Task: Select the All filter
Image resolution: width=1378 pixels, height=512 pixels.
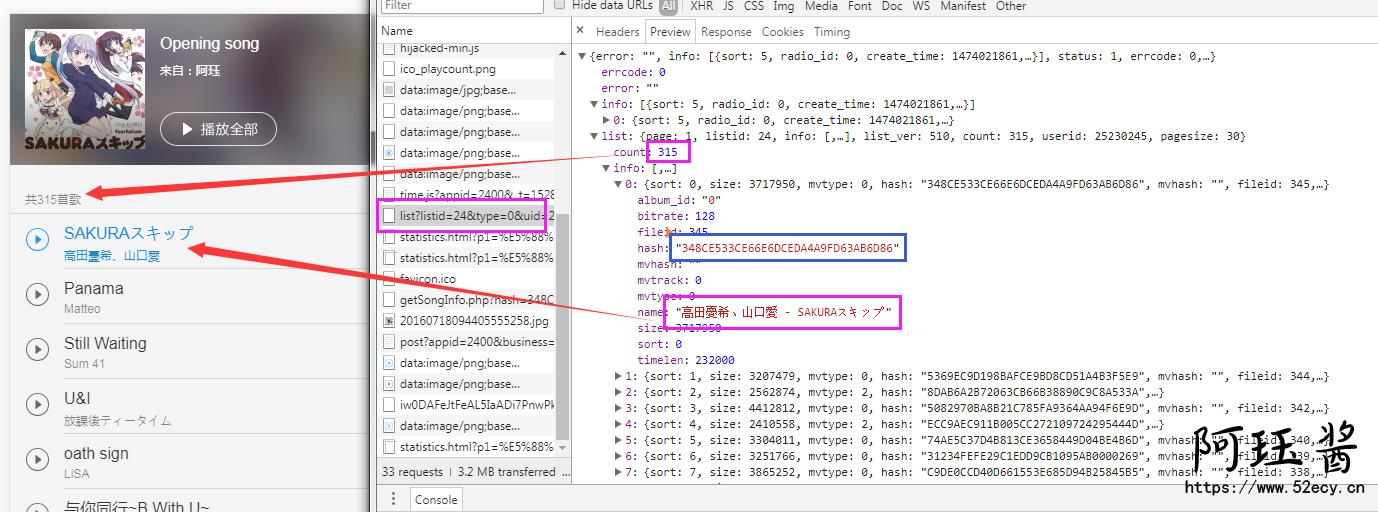Action: click(x=668, y=6)
